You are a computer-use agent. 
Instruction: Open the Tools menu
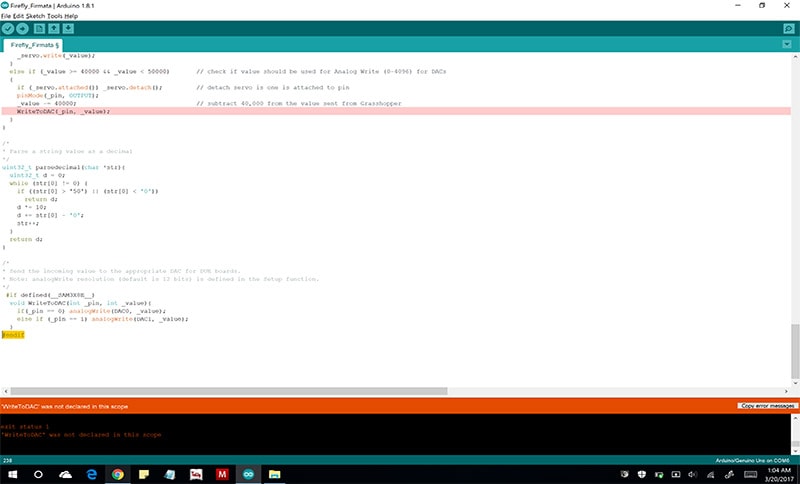point(55,16)
